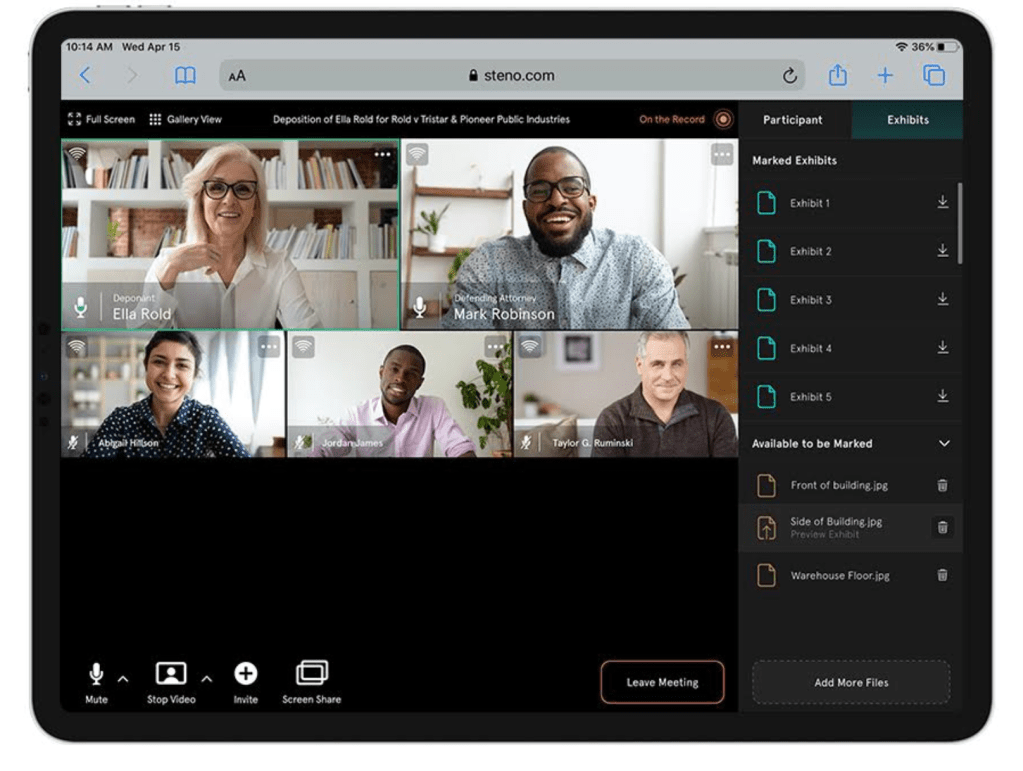Show Safari tab overview icon
Image resolution: width=1023 pixels, height=771 pixels.
click(934, 75)
